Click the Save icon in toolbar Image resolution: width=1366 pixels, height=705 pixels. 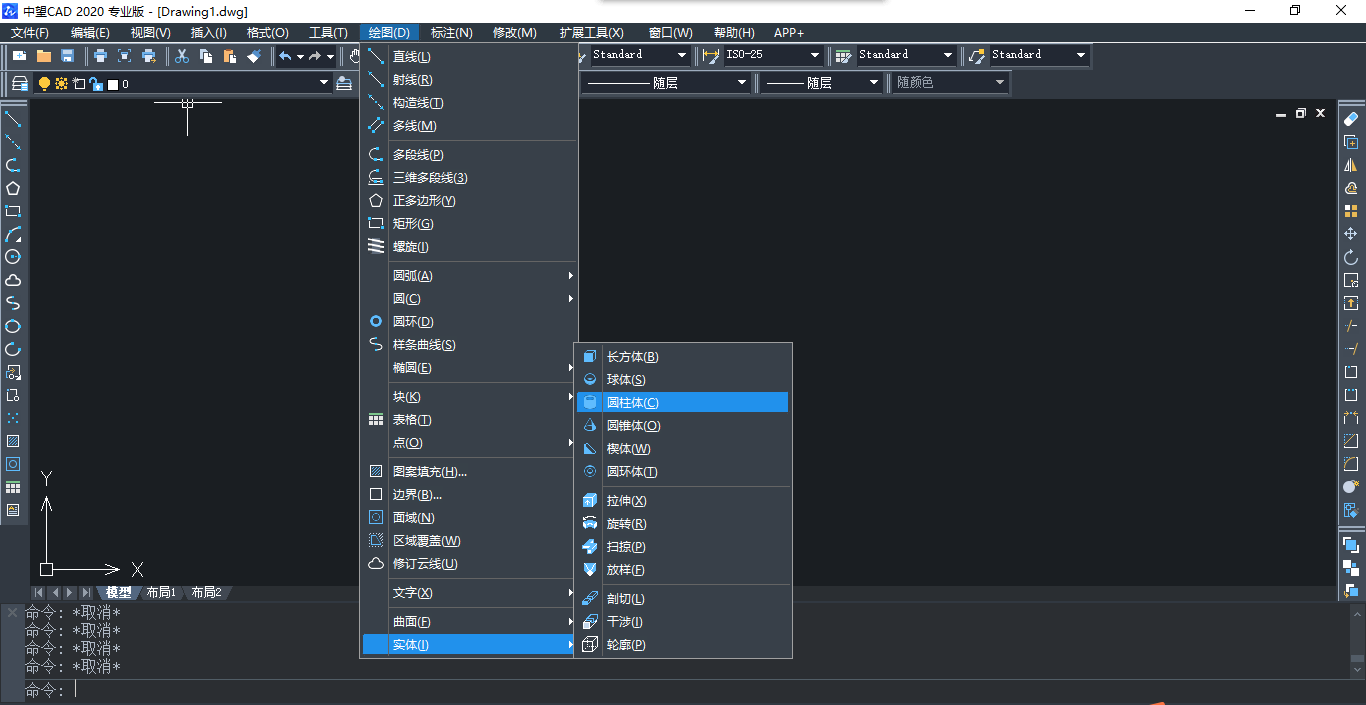(x=68, y=56)
